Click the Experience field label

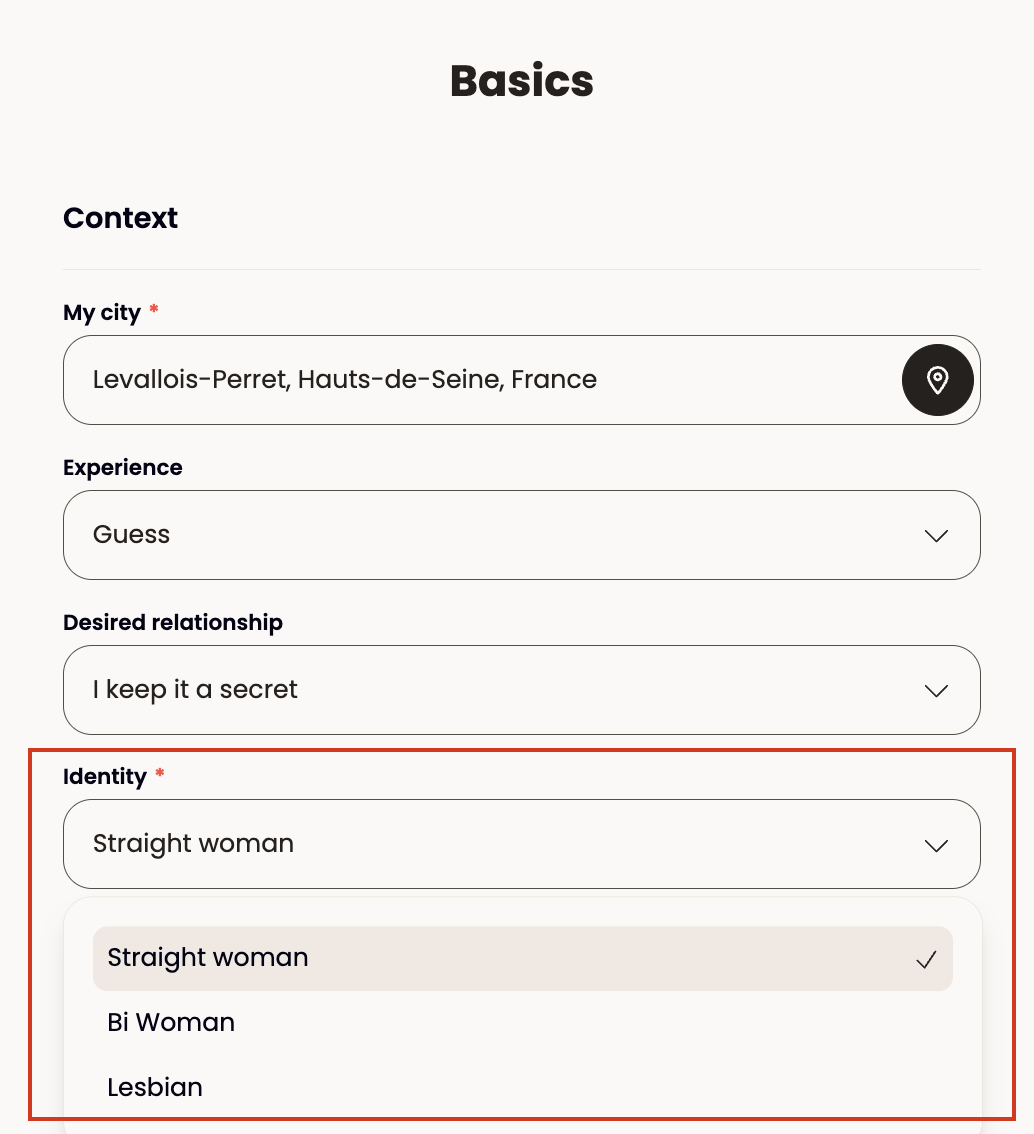tap(122, 467)
